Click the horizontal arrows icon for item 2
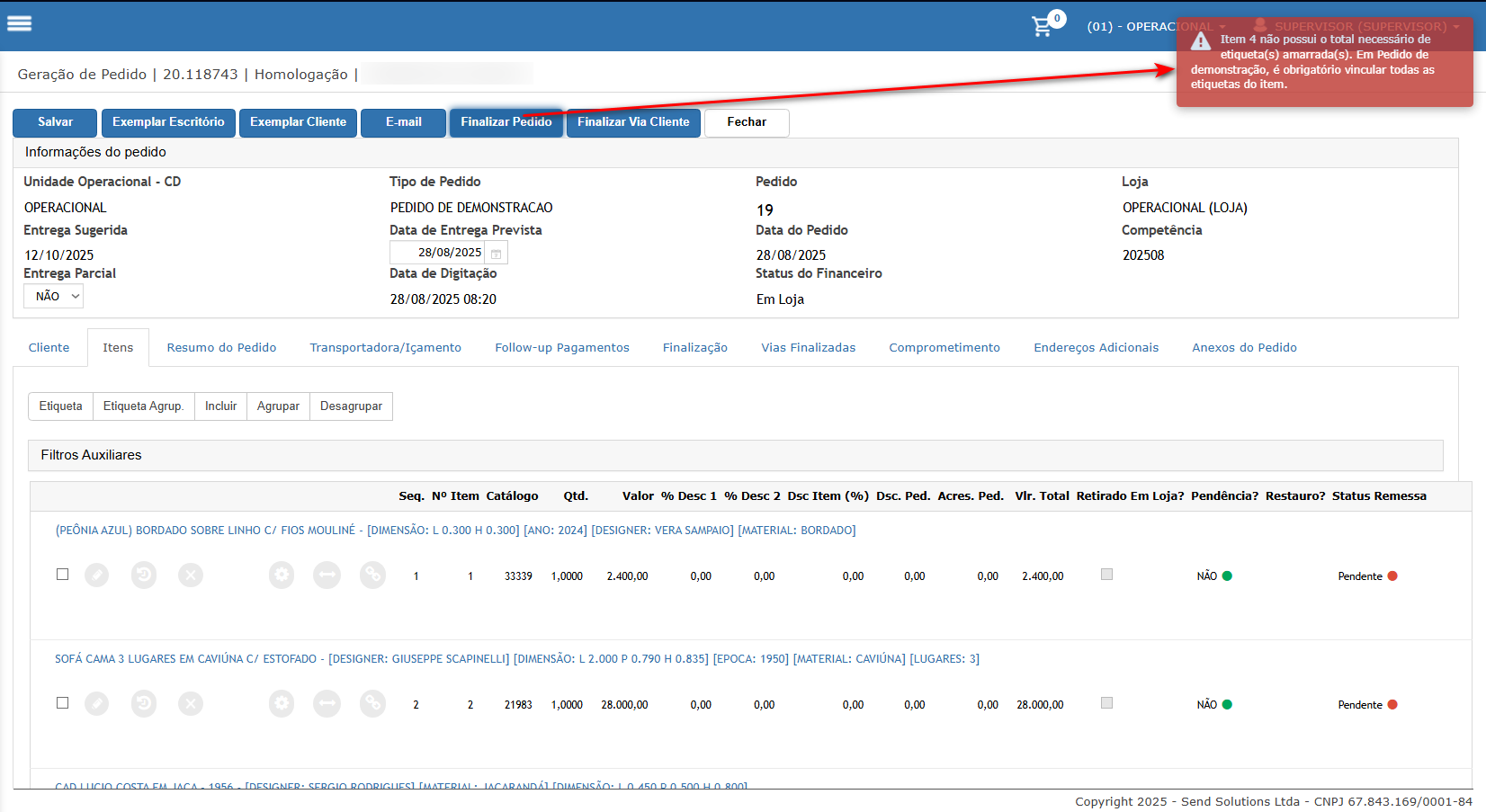This screenshot has height=812, width=1486. click(x=327, y=704)
